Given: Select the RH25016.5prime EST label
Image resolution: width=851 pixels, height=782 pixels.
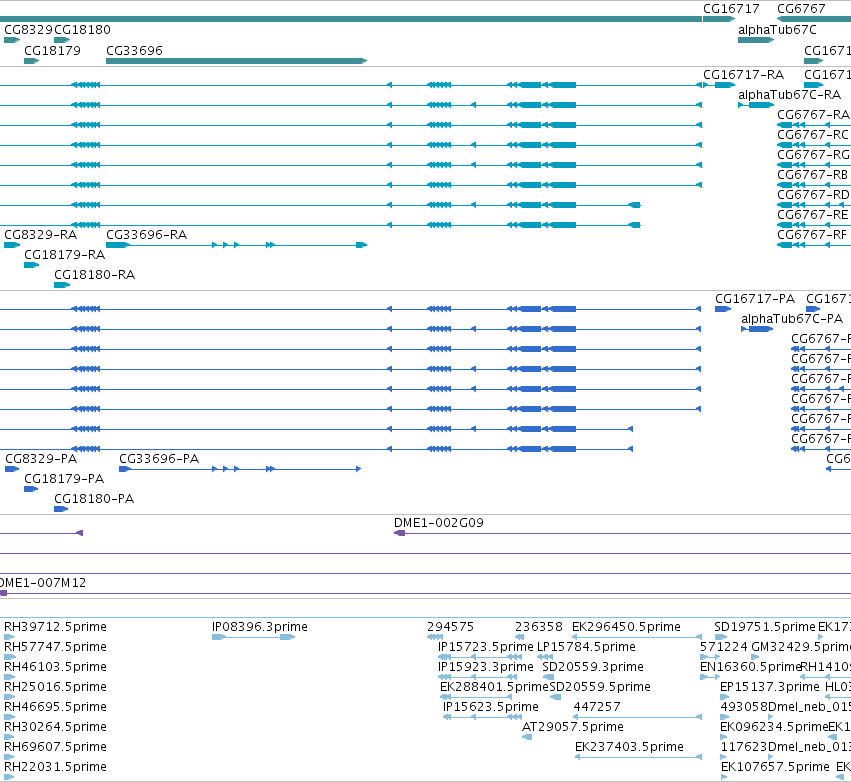Looking at the screenshot, I should [55, 686].
